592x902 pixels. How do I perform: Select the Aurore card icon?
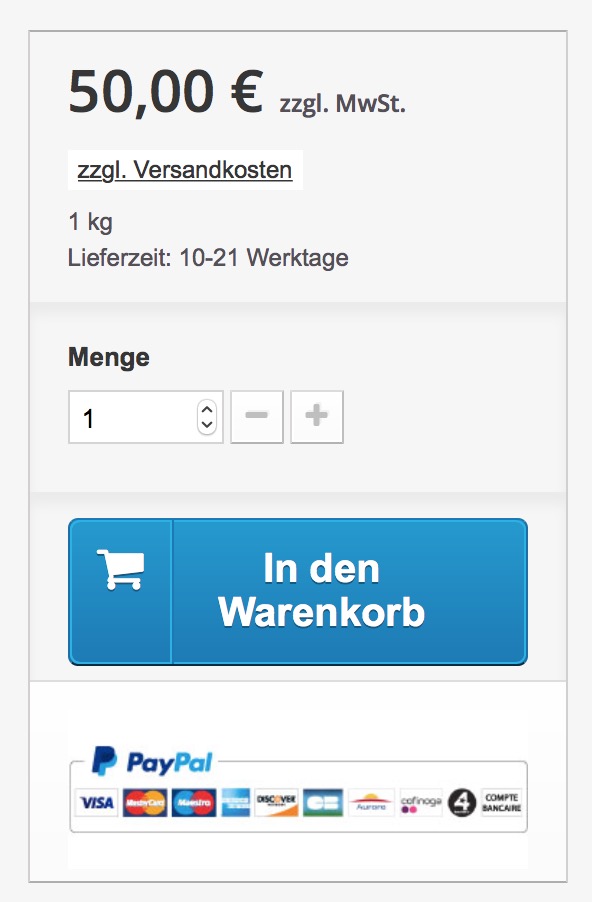click(371, 802)
